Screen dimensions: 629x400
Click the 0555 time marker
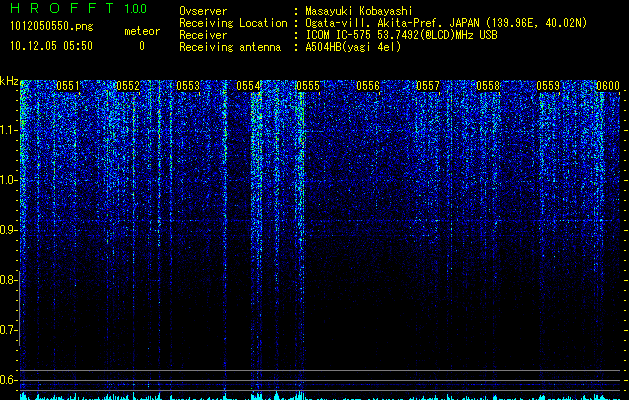[x=308, y=86]
